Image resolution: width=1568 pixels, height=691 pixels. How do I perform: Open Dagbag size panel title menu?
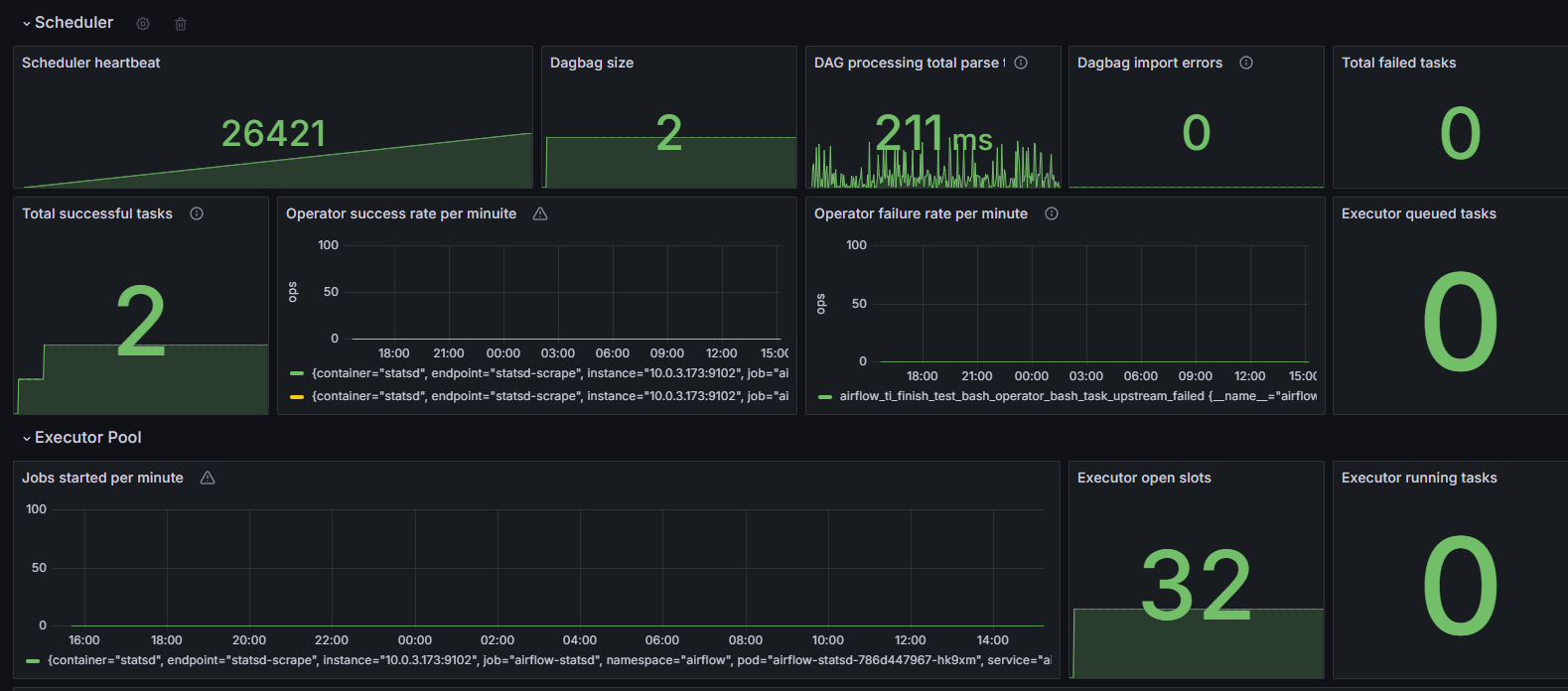pos(592,63)
